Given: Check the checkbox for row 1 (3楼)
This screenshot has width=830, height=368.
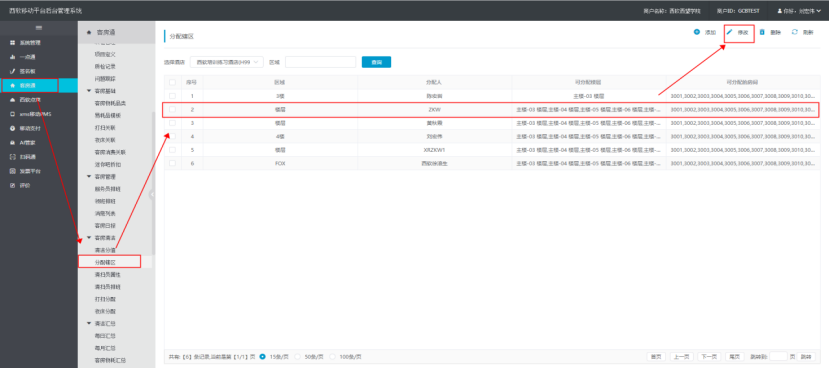Looking at the screenshot, I should (172, 96).
